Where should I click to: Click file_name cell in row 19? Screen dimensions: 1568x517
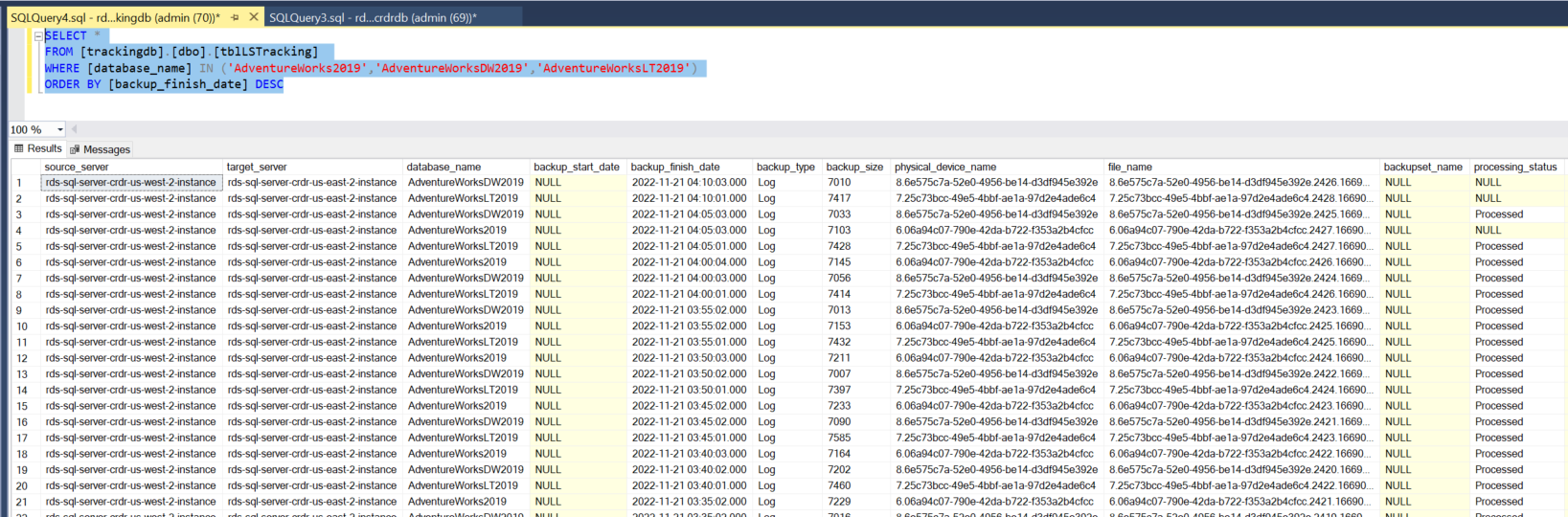pos(1241,470)
